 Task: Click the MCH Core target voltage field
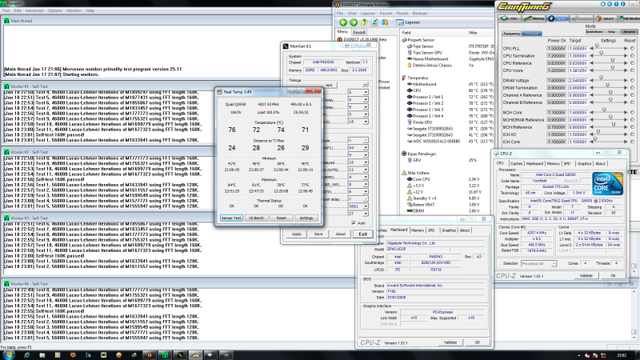coord(578,112)
